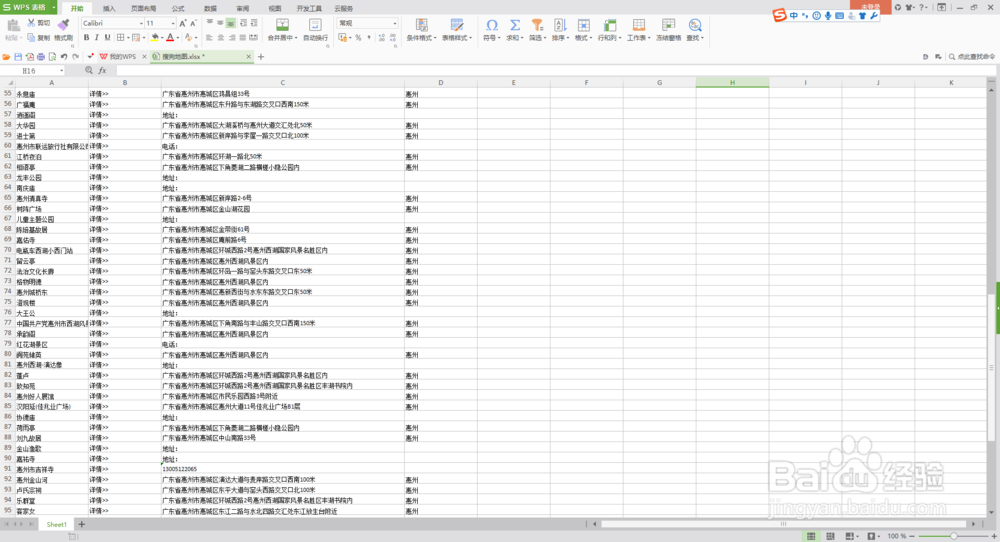This screenshot has height=542, width=1000.
Task: Click the Sort (排序) A-Z icon
Action: click(560, 25)
